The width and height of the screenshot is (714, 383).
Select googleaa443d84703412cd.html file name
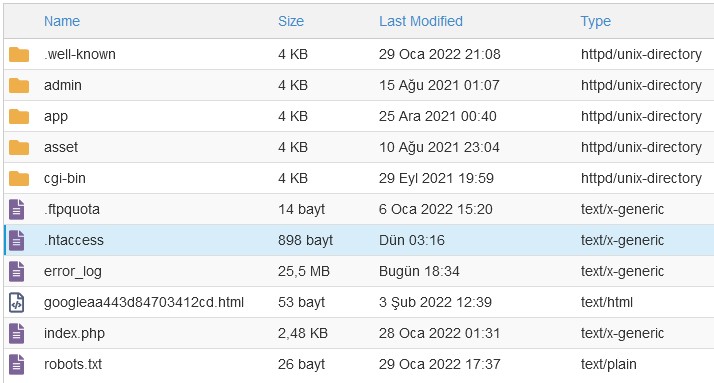[x=144, y=302]
